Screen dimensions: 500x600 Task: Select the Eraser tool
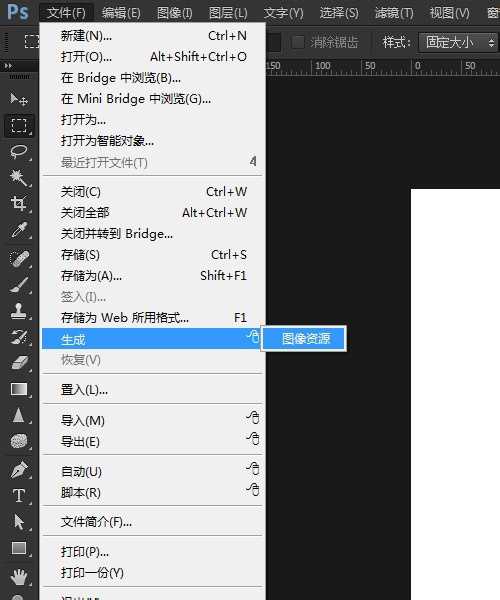click(18, 362)
